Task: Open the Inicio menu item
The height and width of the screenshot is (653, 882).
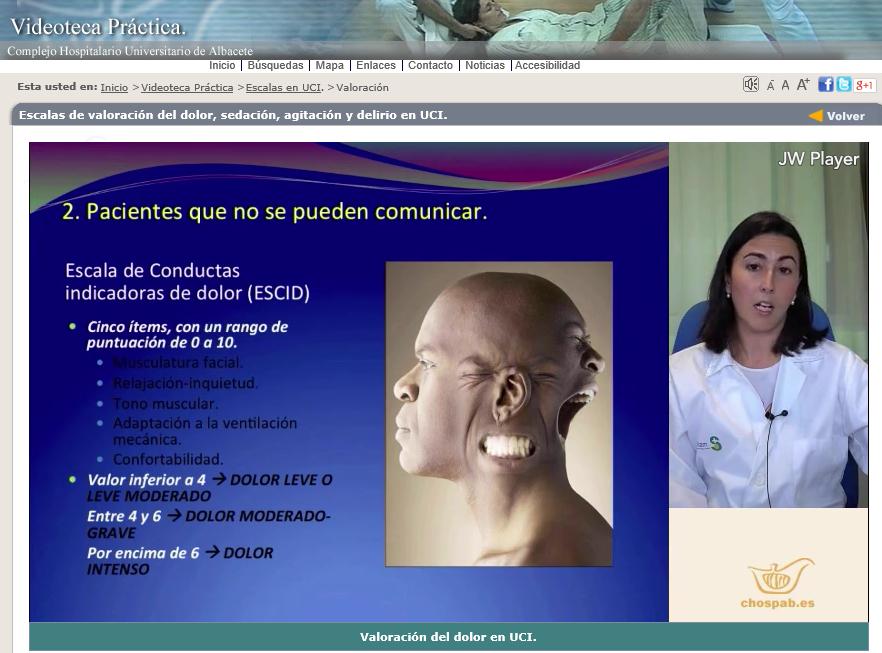Action: coord(222,66)
